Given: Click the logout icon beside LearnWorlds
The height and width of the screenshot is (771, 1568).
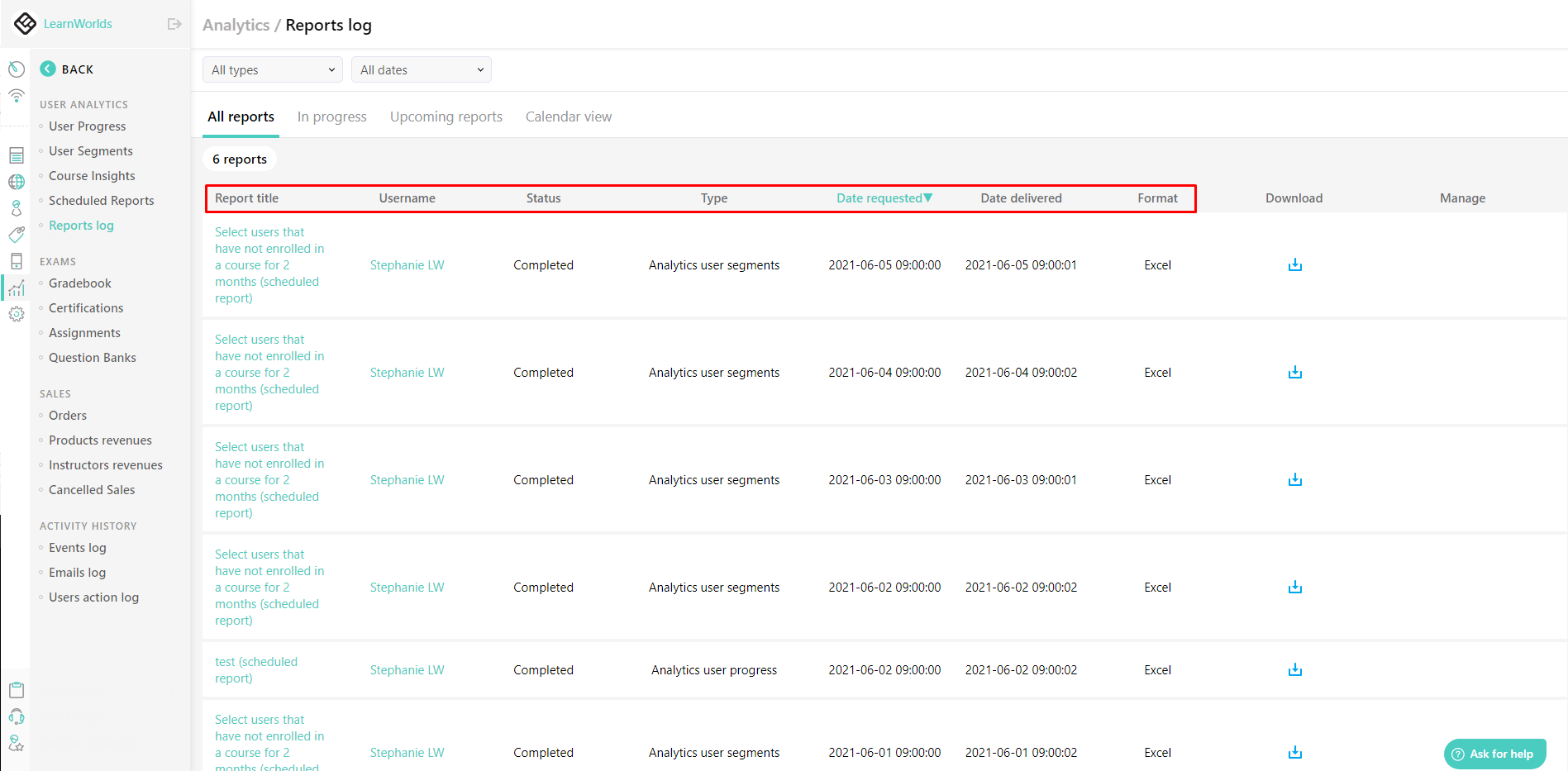Looking at the screenshot, I should pyautogui.click(x=174, y=24).
